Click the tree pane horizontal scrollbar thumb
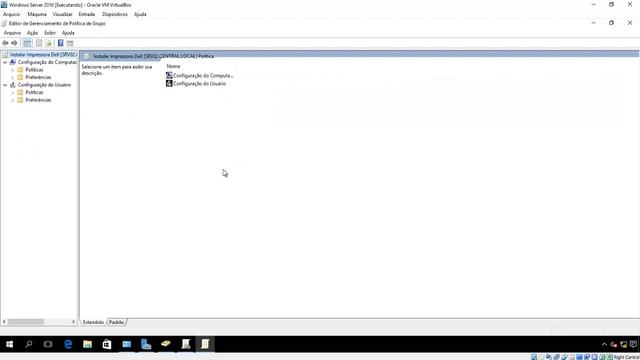 pos(25,322)
